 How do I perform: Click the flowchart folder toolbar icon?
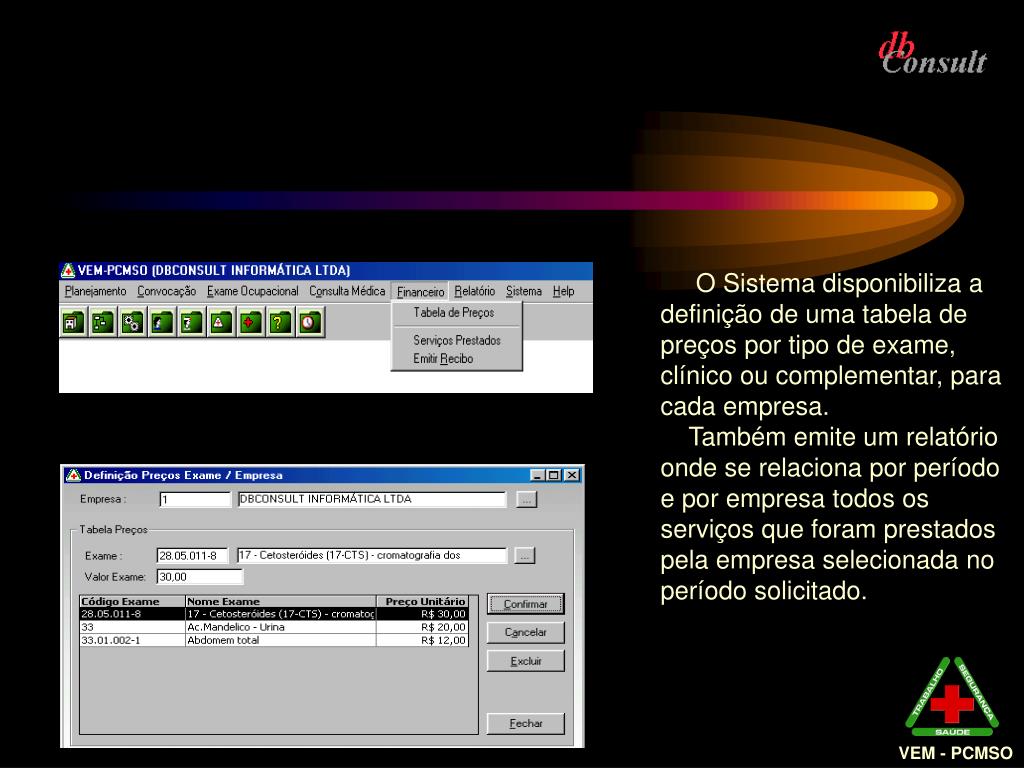click(103, 322)
